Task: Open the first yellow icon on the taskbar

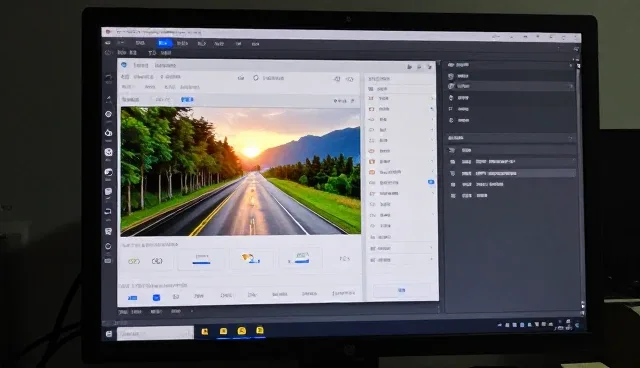Action: tap(205, 331)
